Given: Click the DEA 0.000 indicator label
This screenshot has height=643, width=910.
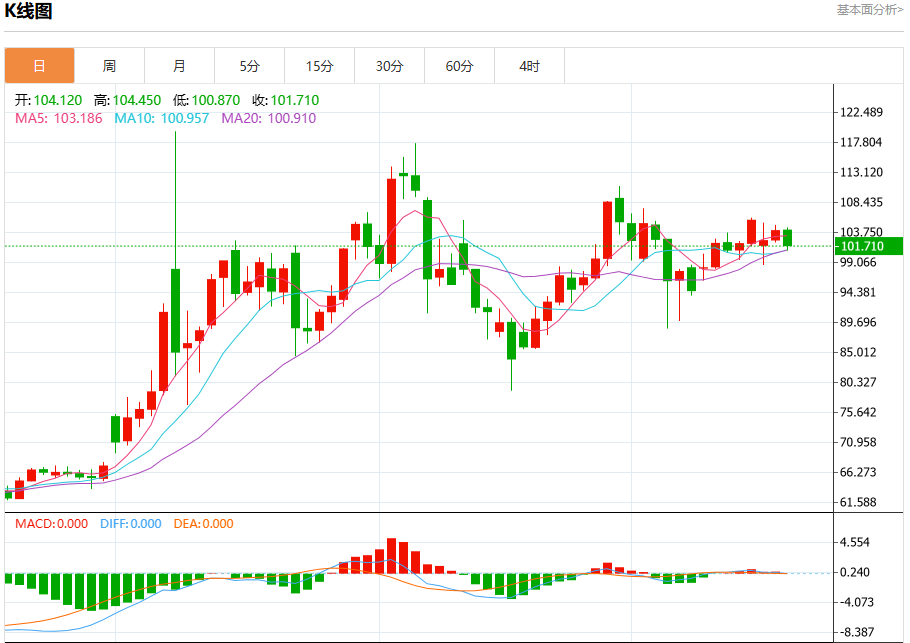Looking at the screenshot, I should tap(204, 523).
